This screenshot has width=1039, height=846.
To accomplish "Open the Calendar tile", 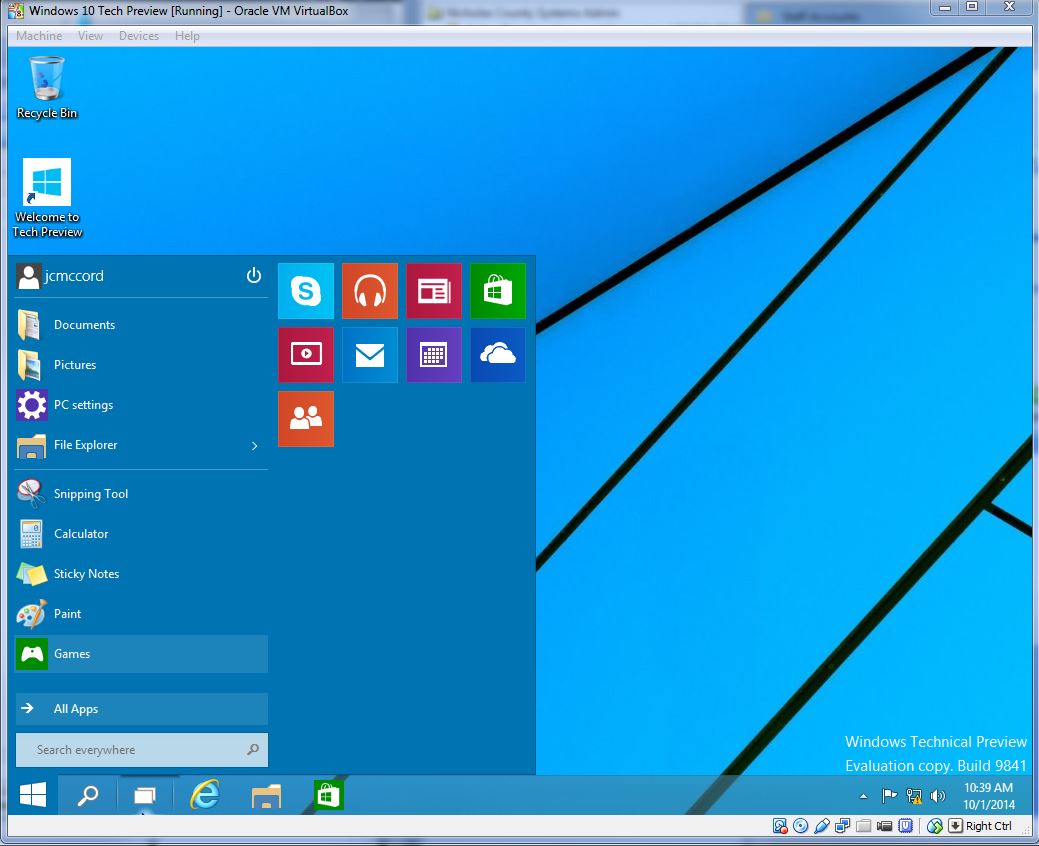I will pos(434,354).
